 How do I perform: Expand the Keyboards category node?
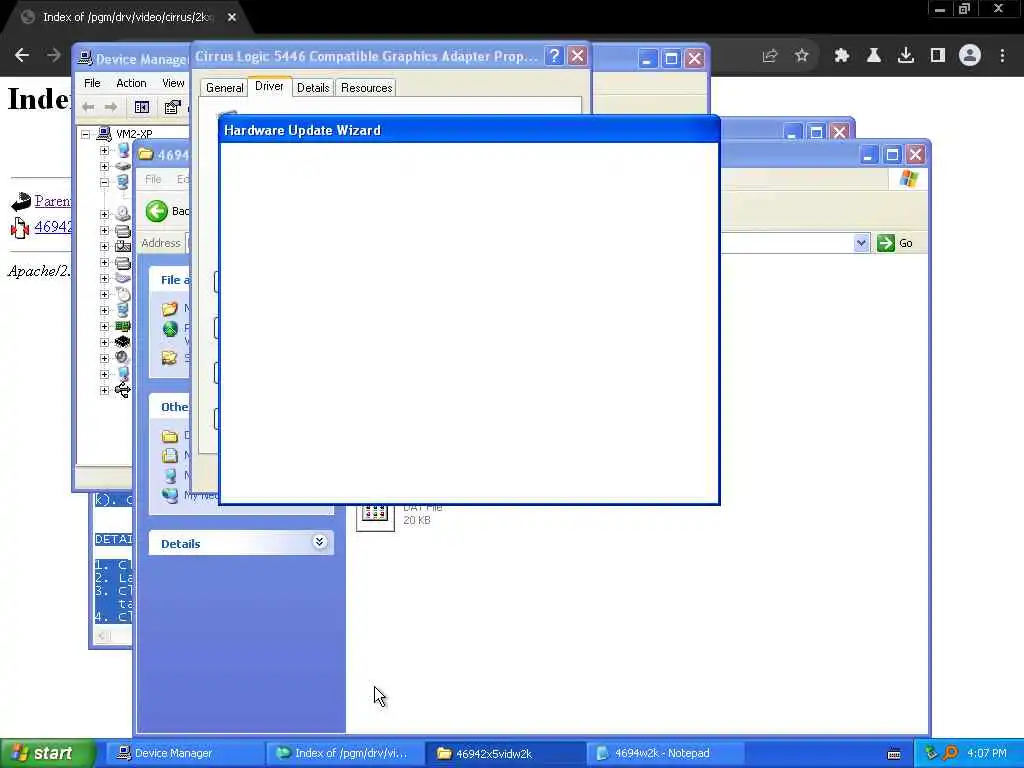104,278
